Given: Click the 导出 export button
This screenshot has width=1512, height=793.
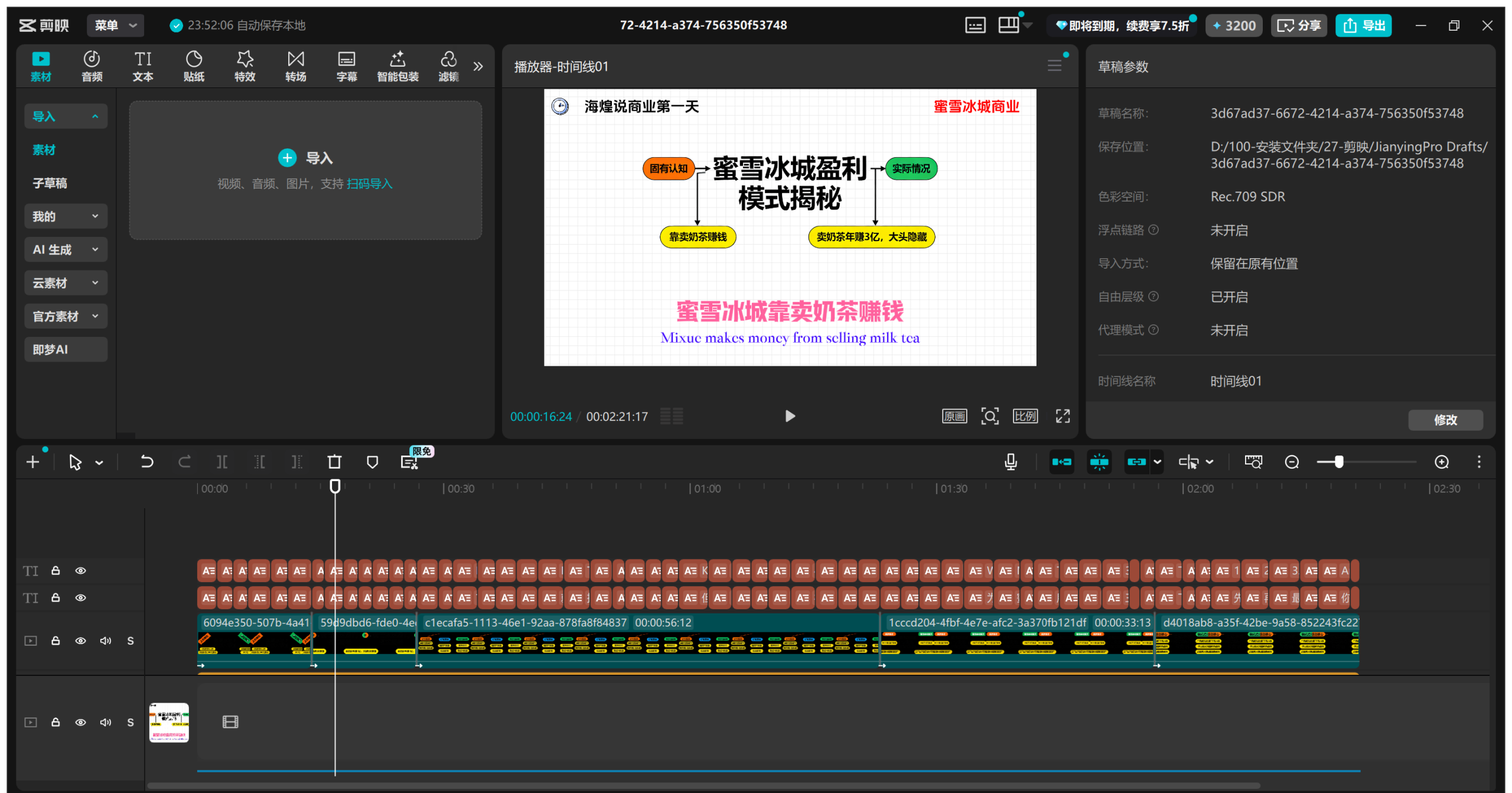Looking at the screenshot, I should 1364,25.
